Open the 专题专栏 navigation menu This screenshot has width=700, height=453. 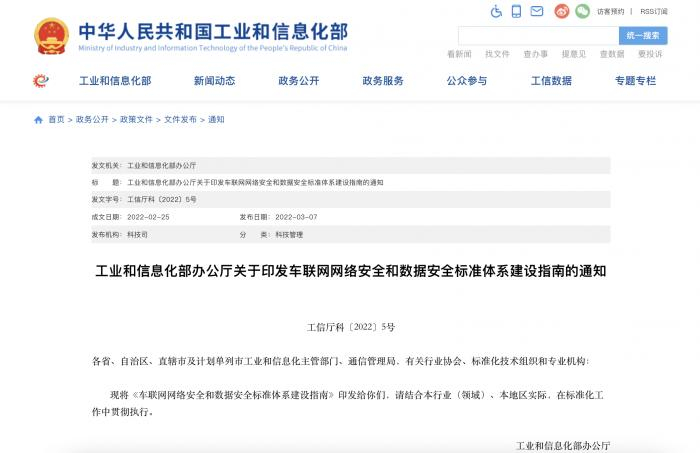(636, 81)
